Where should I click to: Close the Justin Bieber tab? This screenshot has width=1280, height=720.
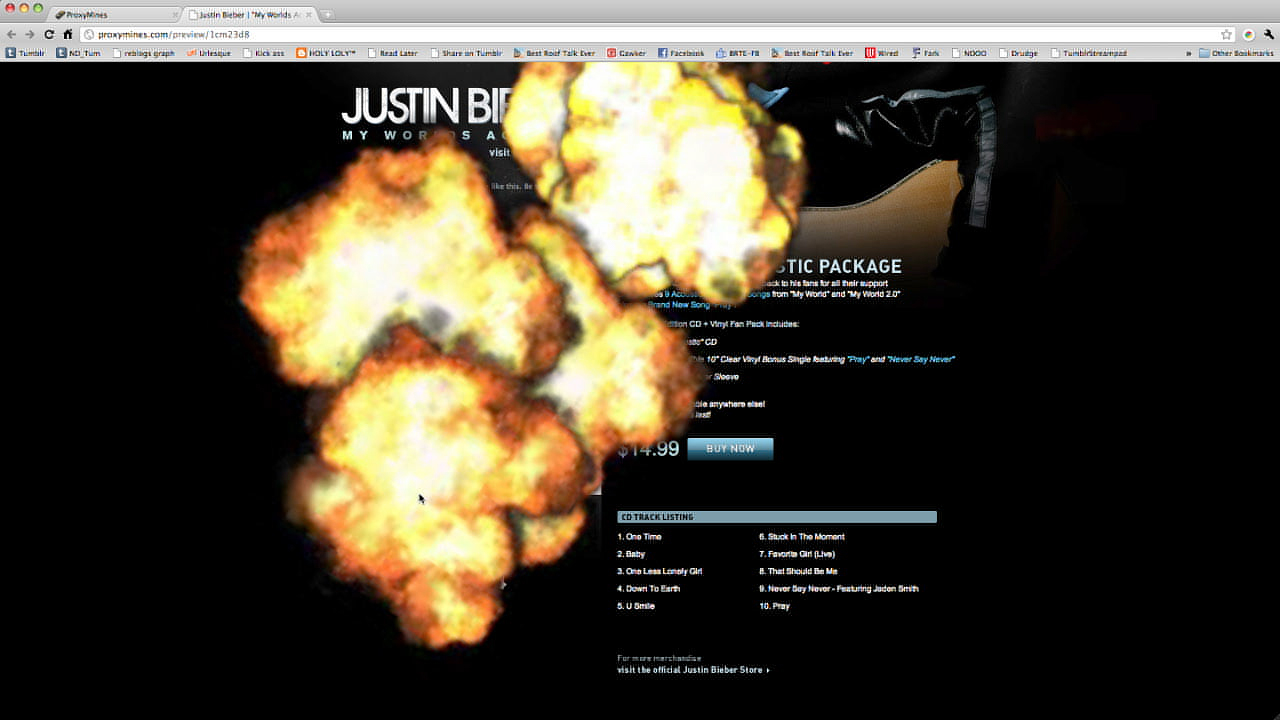[308, 15]
